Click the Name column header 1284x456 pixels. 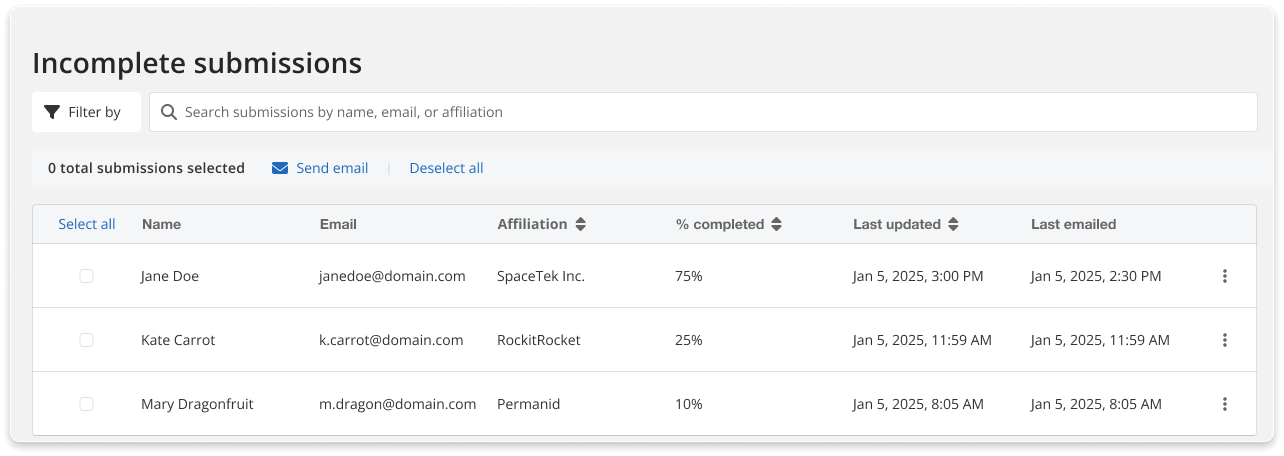coord(161,224)
